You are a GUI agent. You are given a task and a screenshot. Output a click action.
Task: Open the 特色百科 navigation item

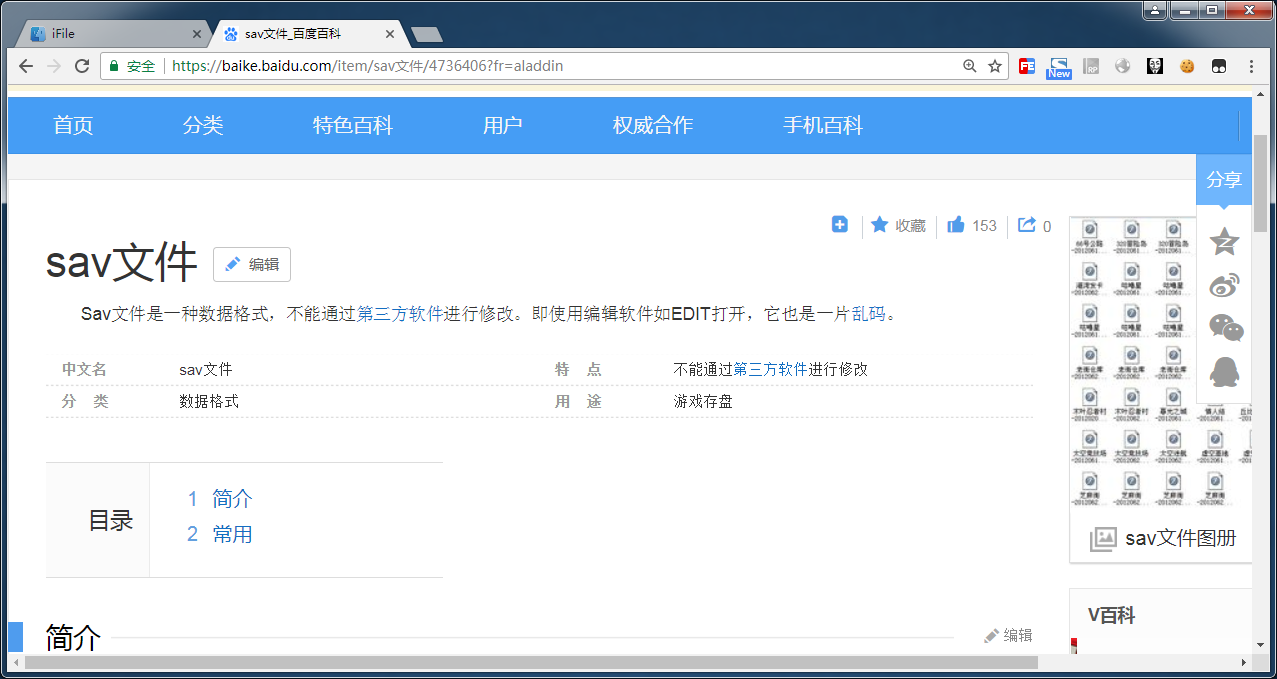point(353,125)
